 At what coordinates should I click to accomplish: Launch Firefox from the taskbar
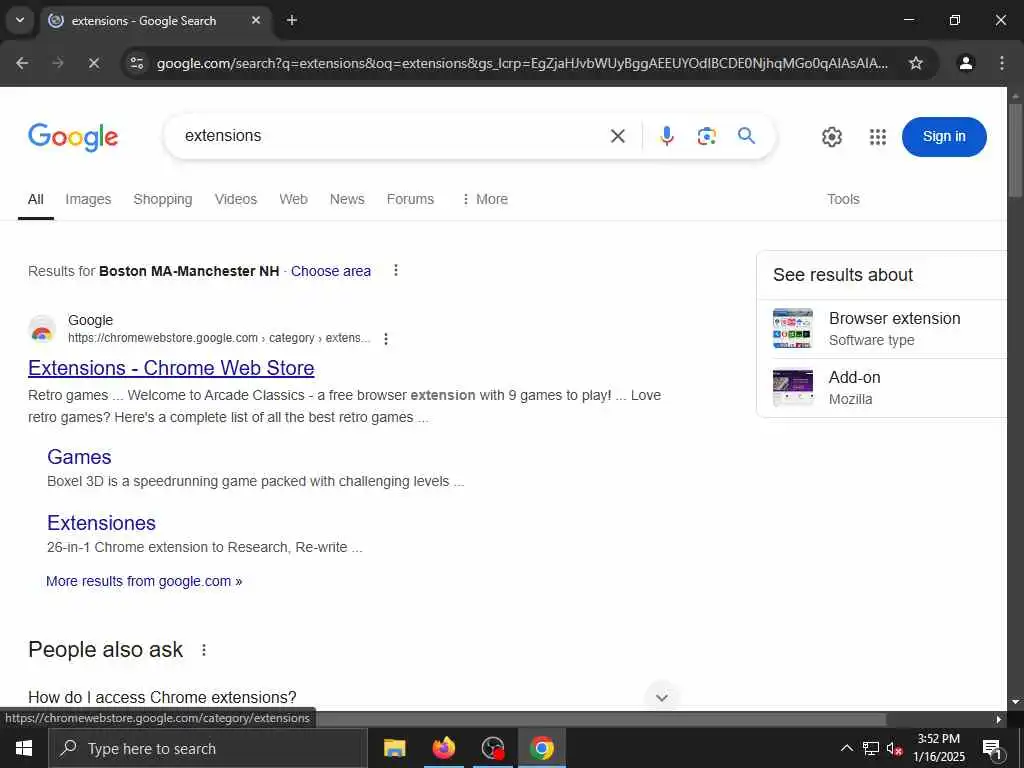tap(443, 748)
